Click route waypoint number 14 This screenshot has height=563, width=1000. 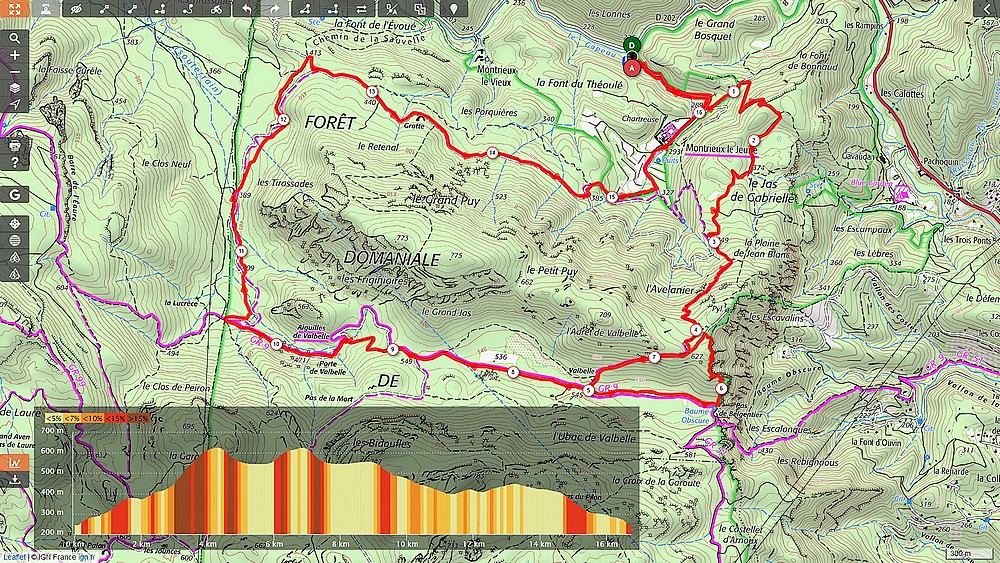point(492,152)
